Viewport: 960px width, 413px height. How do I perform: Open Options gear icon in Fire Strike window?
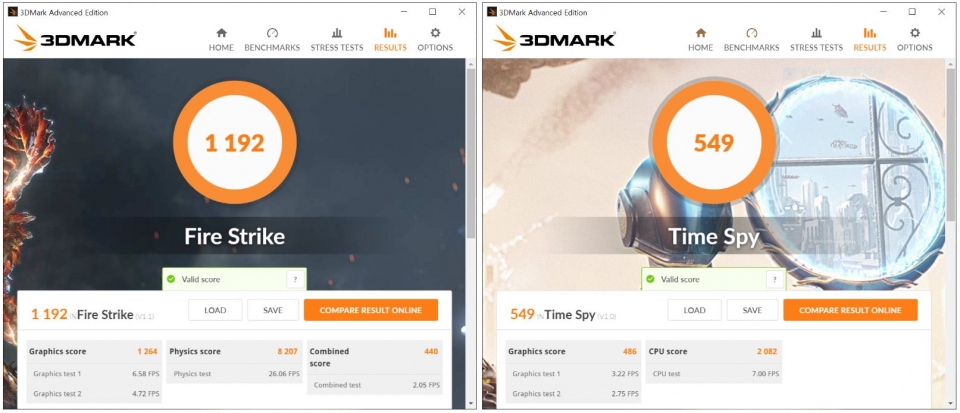tap(435, 33)
